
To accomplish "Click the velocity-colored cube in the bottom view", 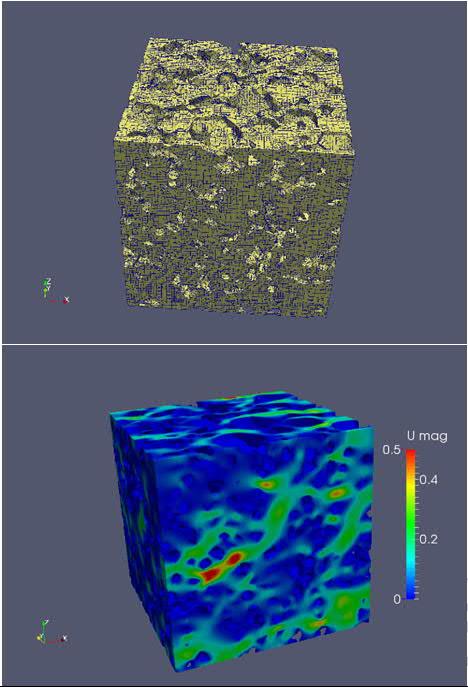I will click(x=241, y=532).
